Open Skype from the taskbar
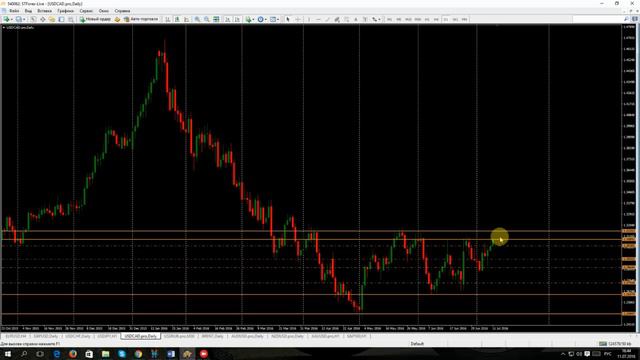The width and height of the screenshot is (640, 360). click(122, 353)
